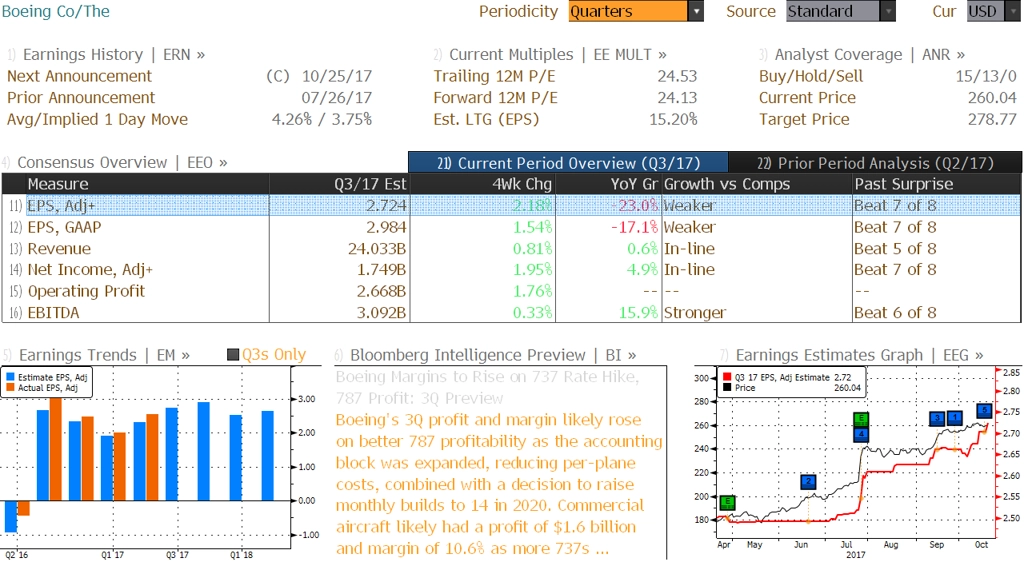Click Trailing 12M P/E value 24.53
The image size is (1024, 562).
pos(677,76)
